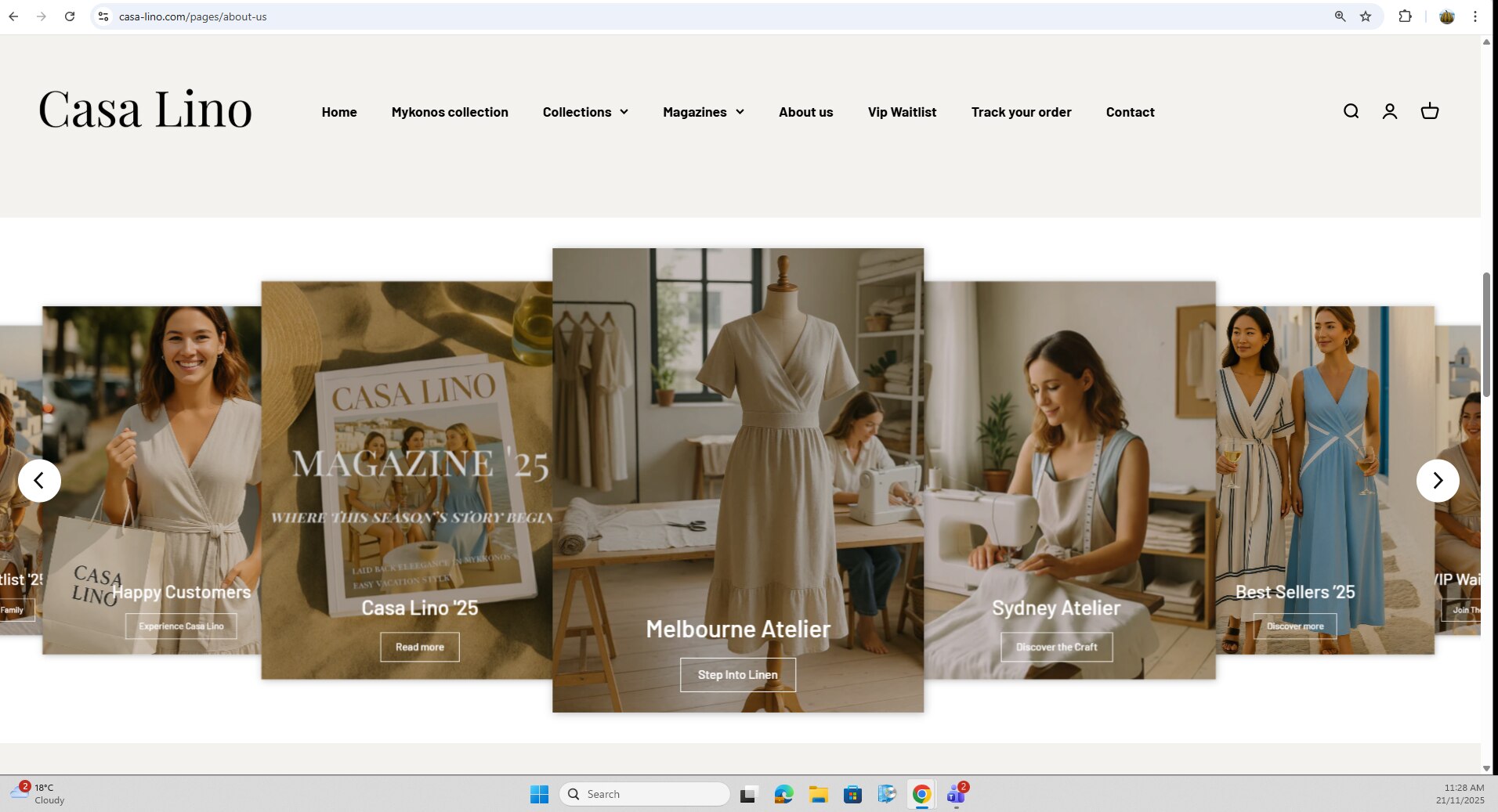Screen dimensions: 1498x812
Task: Click the browser back arrow
Action: (x=13, y=16)
